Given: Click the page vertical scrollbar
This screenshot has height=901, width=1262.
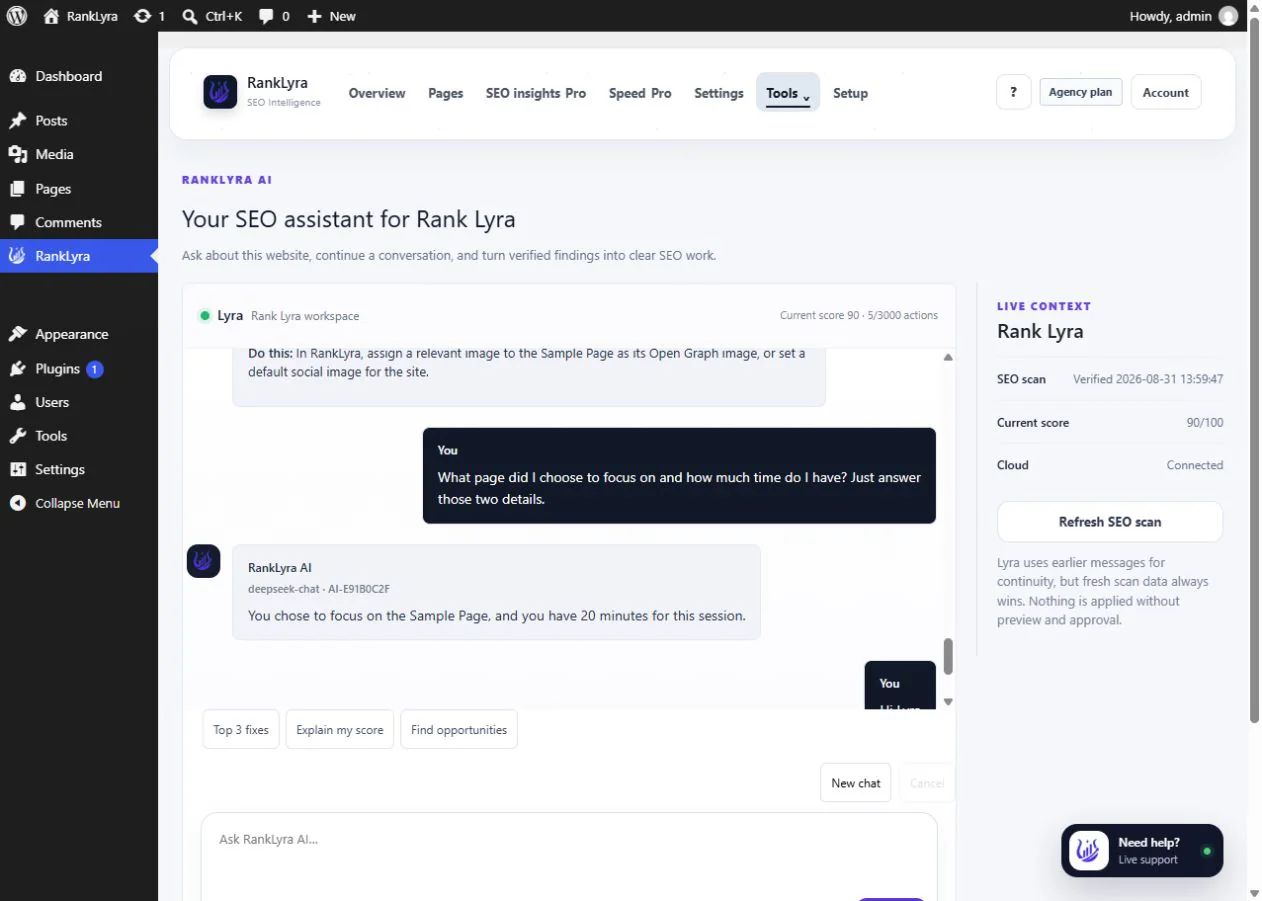Looking at the screenshot, I should click(1254, 370).
